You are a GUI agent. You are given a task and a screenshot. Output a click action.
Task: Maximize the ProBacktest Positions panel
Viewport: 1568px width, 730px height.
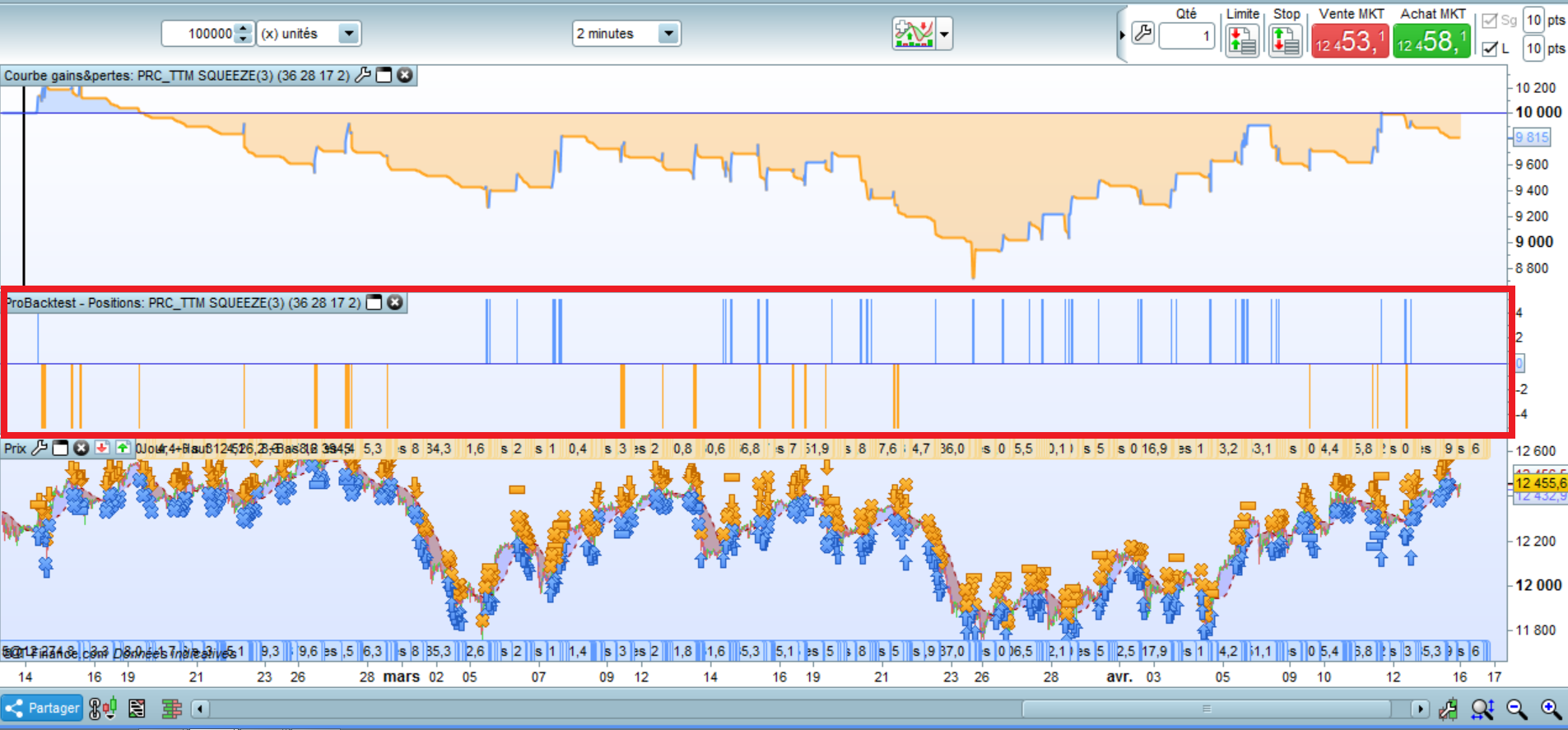pos(374,303)
